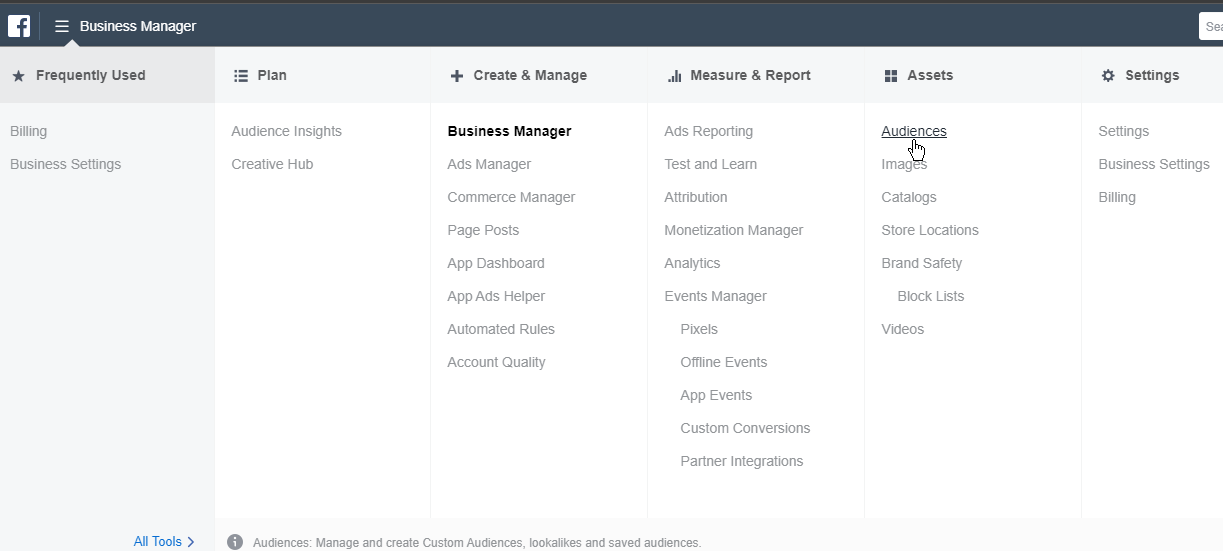The image size is (1223, 551).
Task: Open Audience Insights
Action: [286, 131]
